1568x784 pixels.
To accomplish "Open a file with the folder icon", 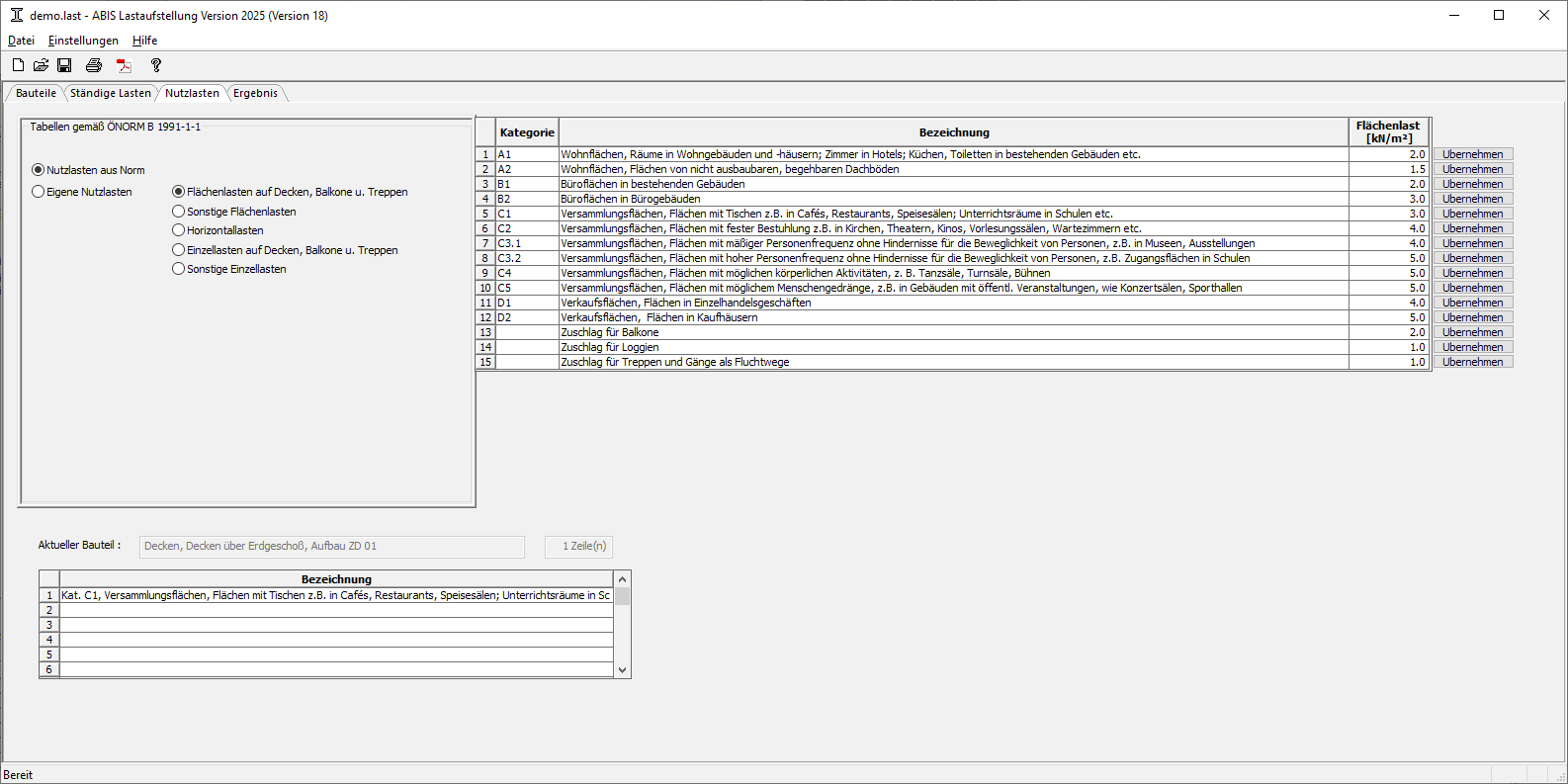I will pyautogui.click(x=41, y=65).
